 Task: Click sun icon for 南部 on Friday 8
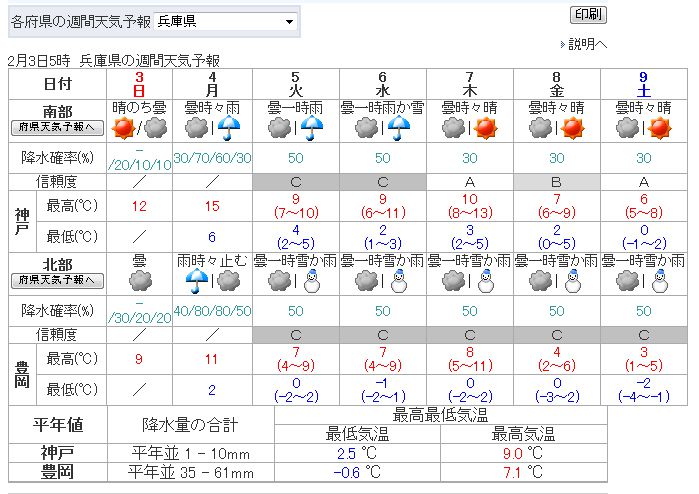click(x=572, y=128)
